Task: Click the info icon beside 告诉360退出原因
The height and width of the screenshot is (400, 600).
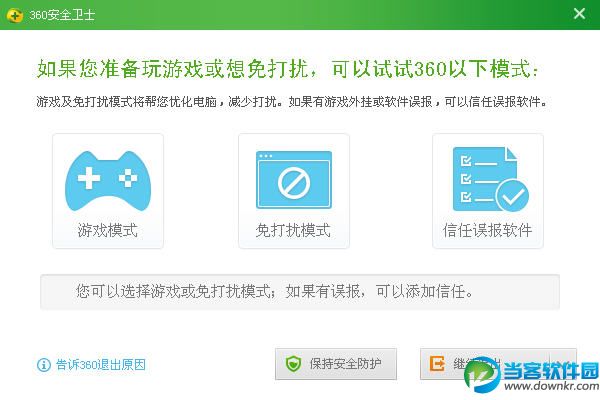Action: [43, 365]
